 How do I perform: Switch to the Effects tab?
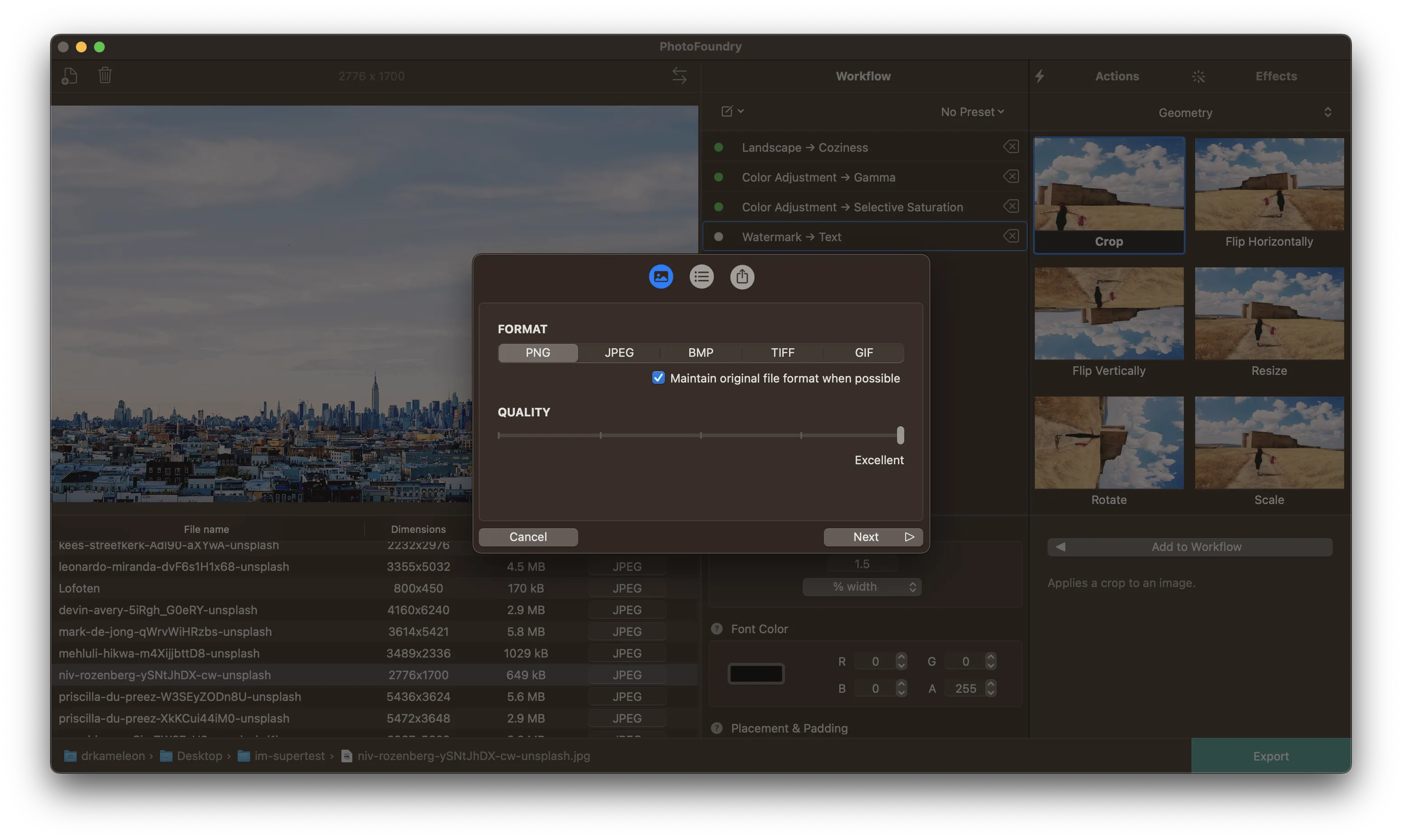tap(1276, 76)
